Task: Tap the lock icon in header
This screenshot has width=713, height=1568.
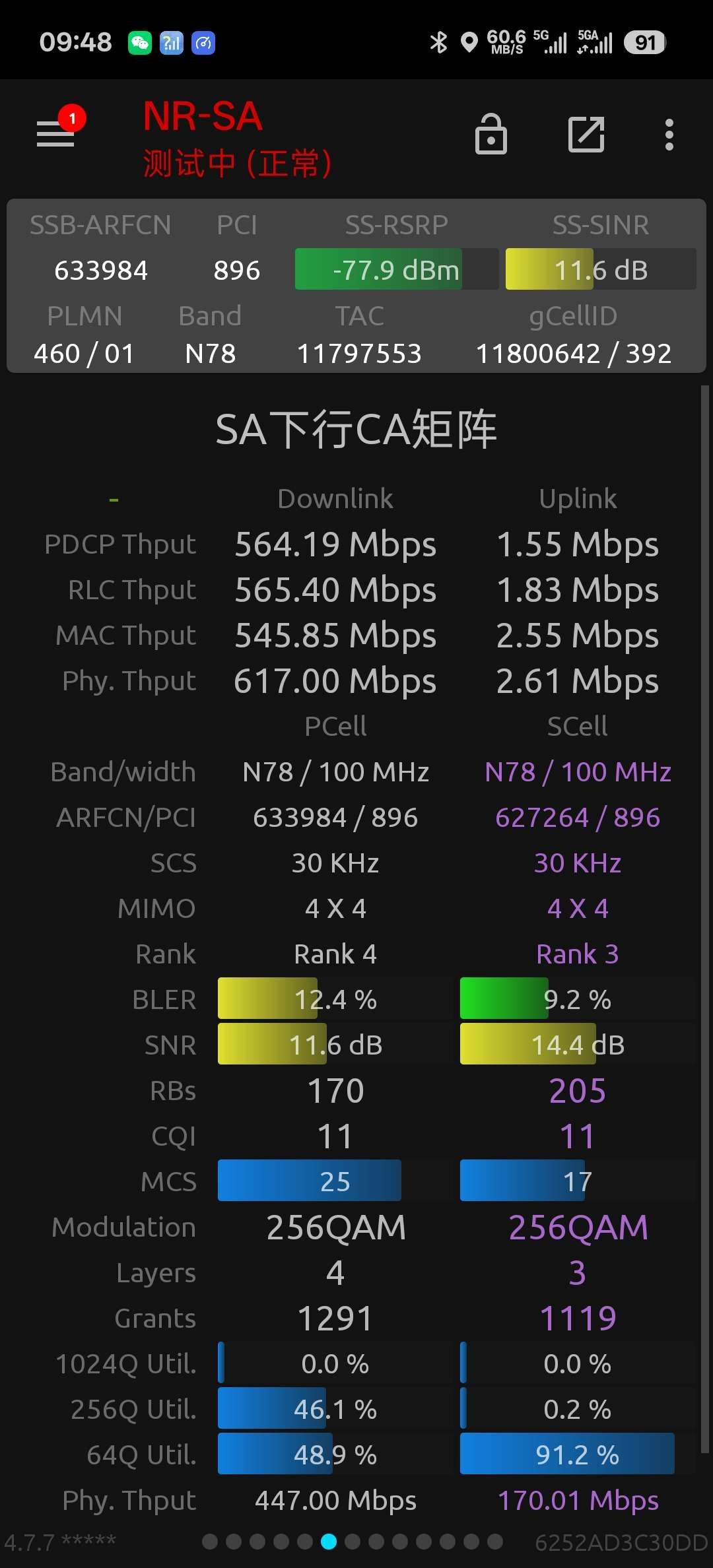Action: point(491,134)
